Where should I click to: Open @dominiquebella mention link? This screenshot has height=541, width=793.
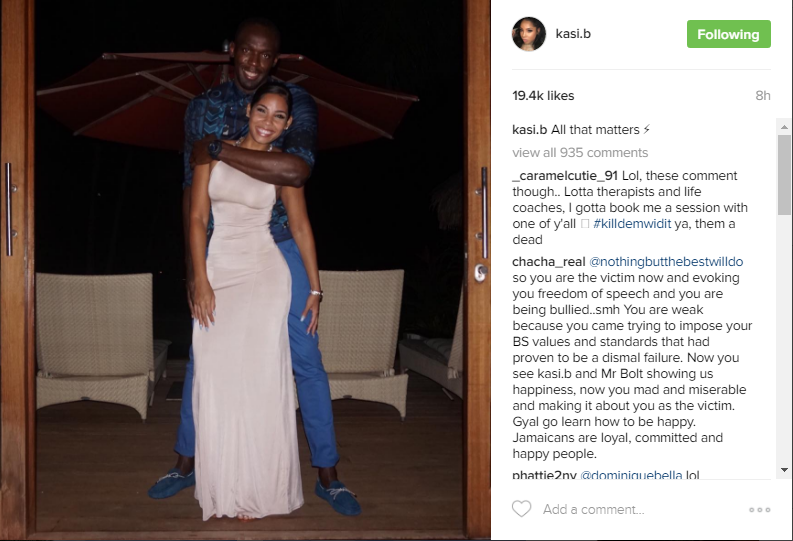point(631,475)
